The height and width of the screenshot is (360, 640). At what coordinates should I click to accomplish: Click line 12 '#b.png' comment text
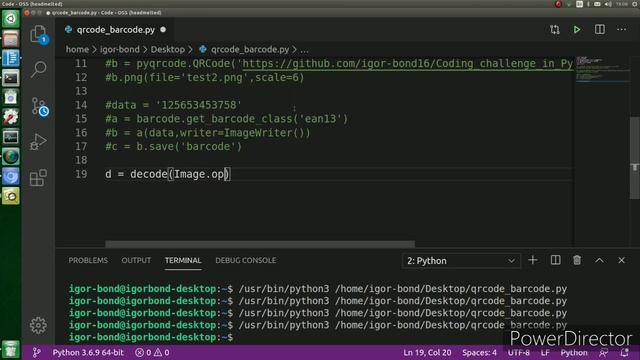(204, 78)
